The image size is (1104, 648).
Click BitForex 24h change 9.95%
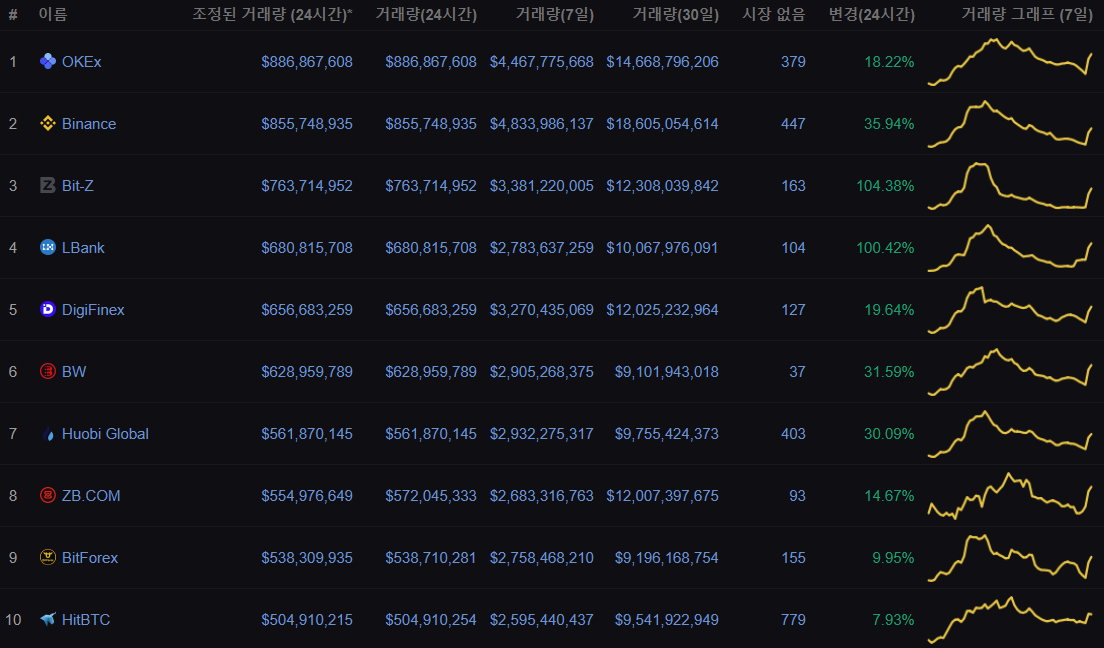(x=893, y=558)
